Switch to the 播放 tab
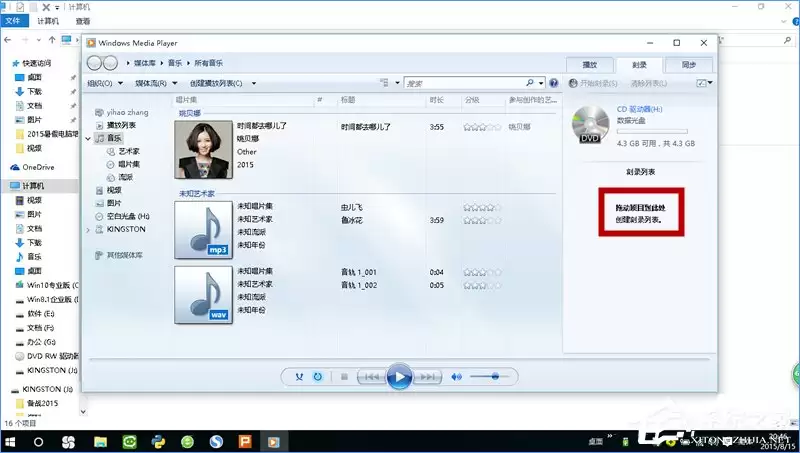The width and height of the screenshot is (800, 453). click(590, 65)
